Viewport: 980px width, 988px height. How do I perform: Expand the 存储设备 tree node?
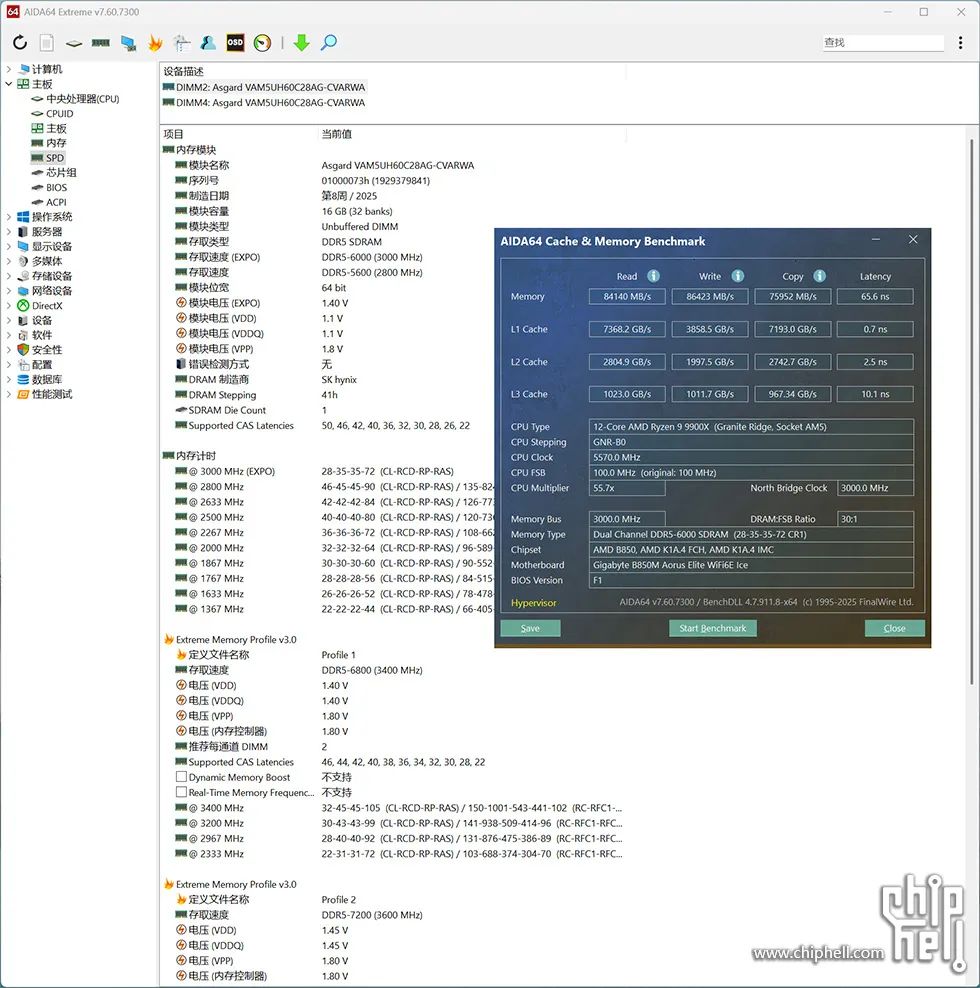(x=9, y=276)
